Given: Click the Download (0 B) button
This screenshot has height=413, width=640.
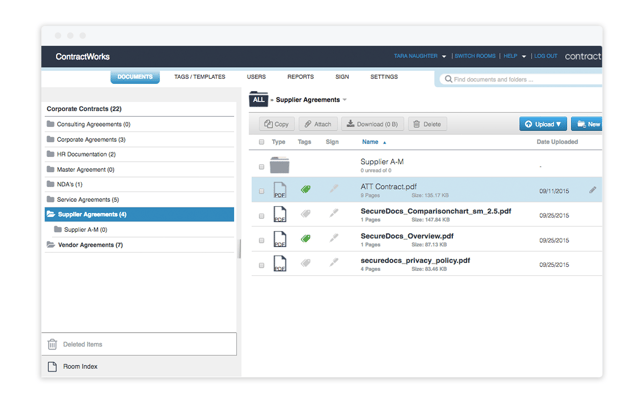Looking at the screenshot, I should tap(372, 124).
